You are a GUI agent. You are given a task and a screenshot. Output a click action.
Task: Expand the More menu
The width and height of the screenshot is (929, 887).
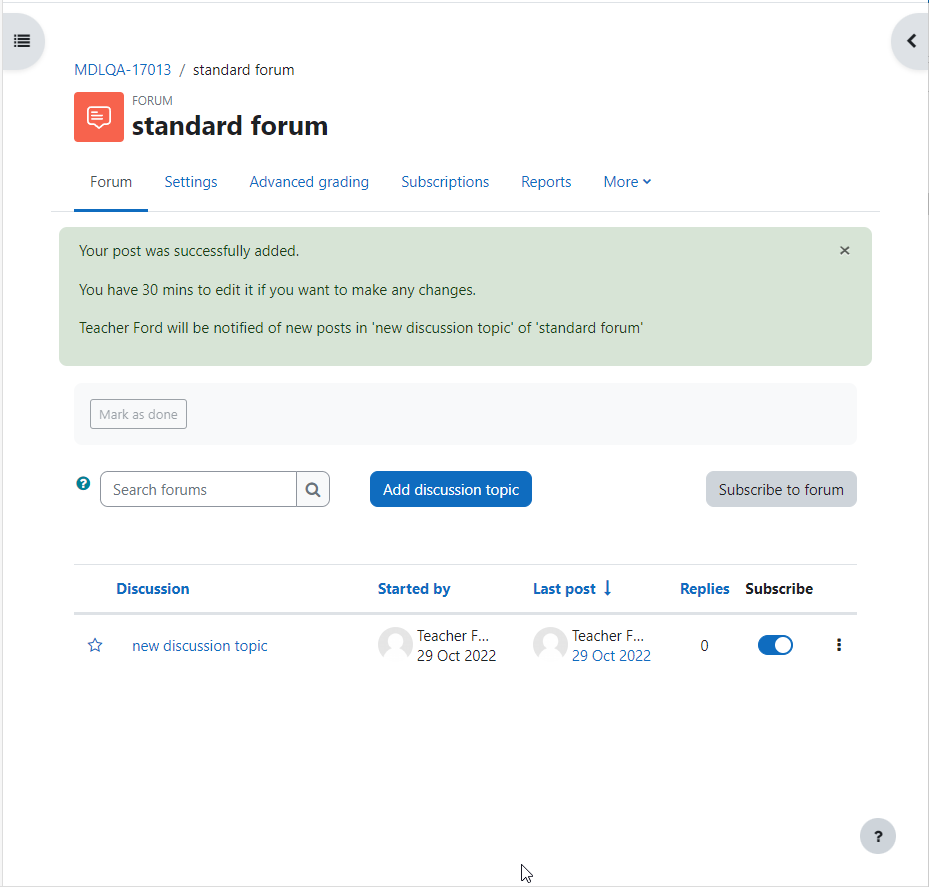[x=627, y=182]
